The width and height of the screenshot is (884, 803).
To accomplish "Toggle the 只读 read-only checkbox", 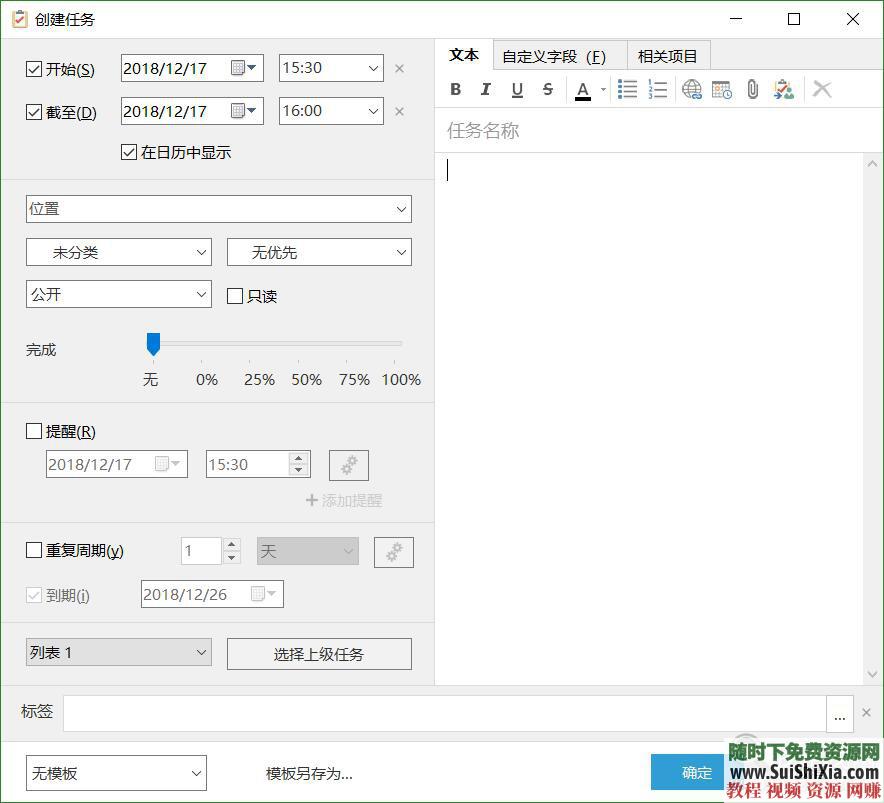I will [236, 296].
